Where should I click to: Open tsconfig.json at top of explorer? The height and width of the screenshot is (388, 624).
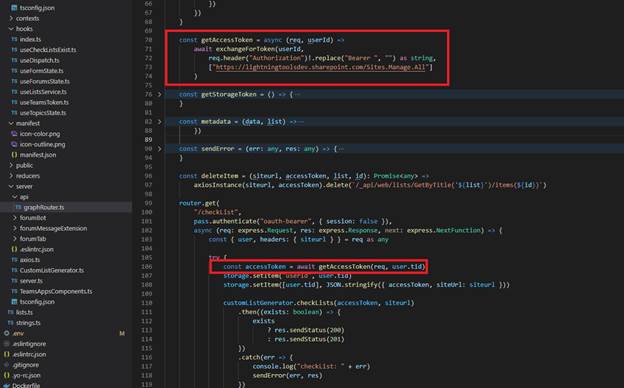pos(37,8)
